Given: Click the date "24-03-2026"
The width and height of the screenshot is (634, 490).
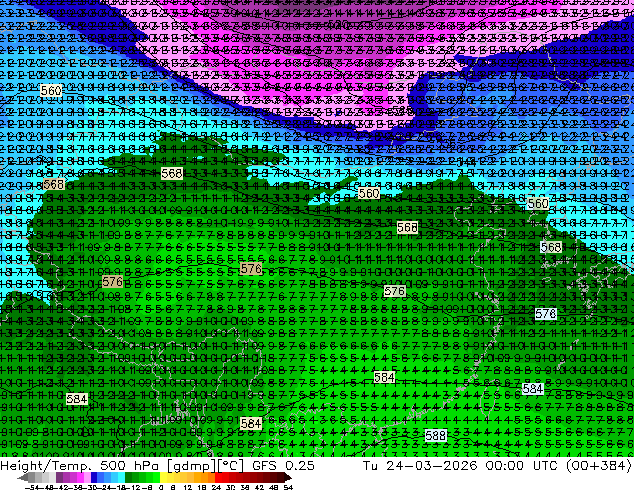Looking at the screenshot, I should (x=431, y=465).
